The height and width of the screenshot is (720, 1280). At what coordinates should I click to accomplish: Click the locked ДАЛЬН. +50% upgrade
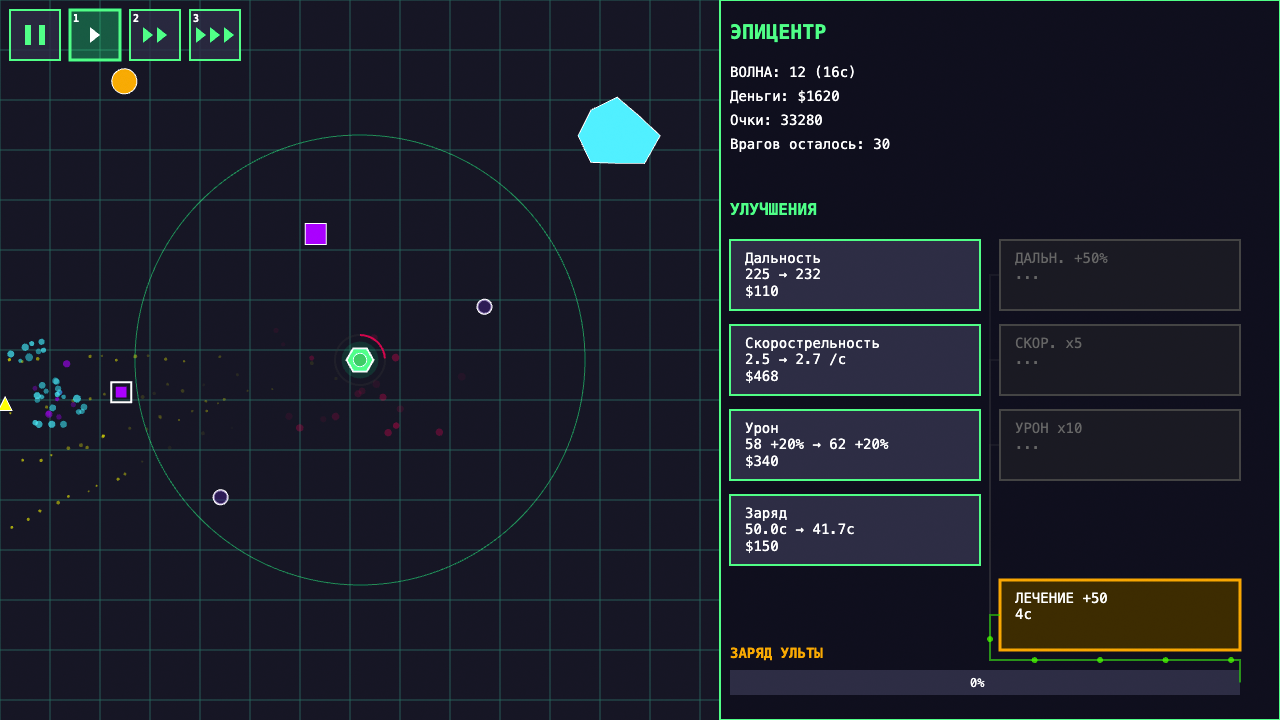pos(1120,275)
